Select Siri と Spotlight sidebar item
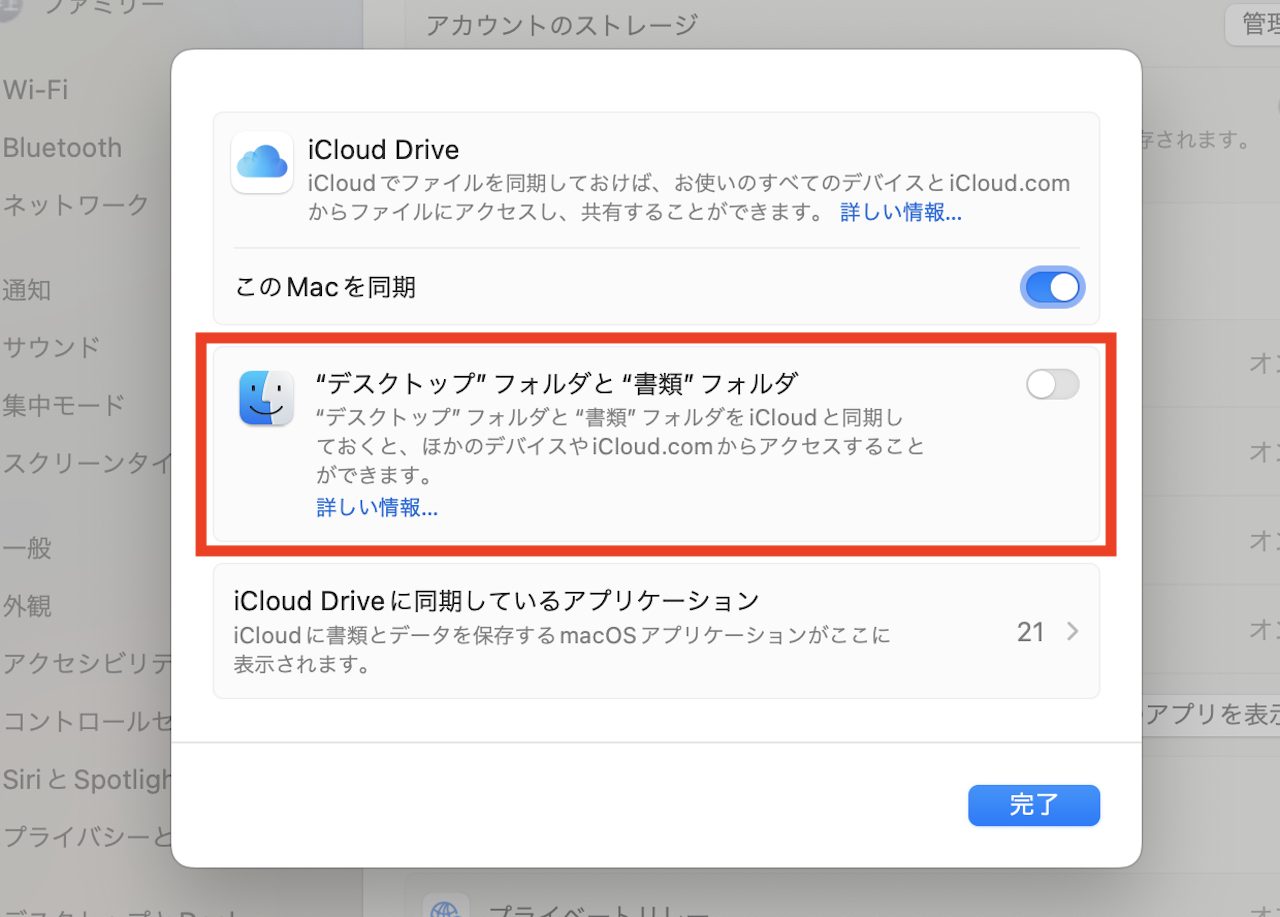The image size is (1280, 917). pyautogui.click(x=87, y=779)
